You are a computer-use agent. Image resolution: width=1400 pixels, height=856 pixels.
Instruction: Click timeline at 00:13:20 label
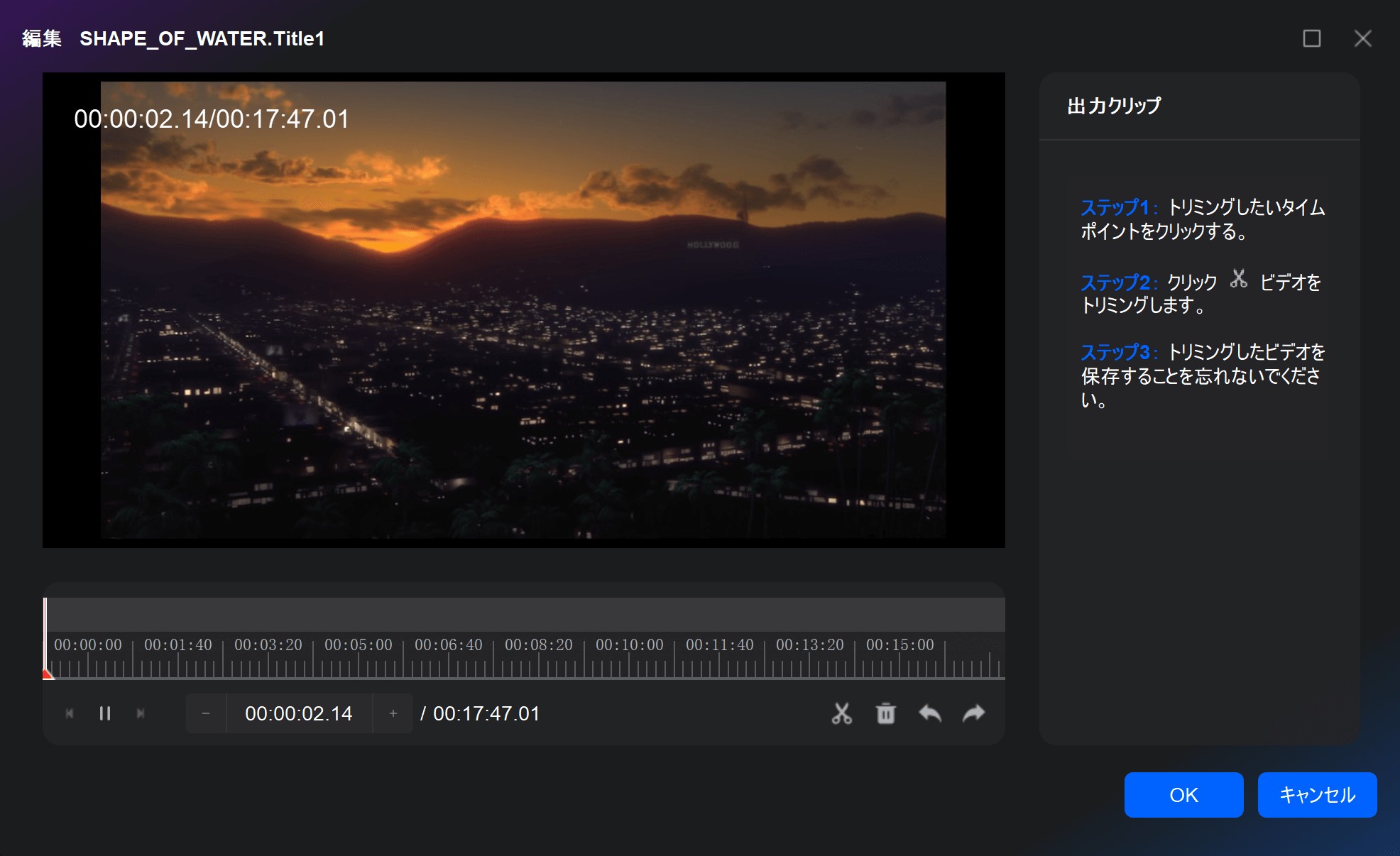coord(810,645)
